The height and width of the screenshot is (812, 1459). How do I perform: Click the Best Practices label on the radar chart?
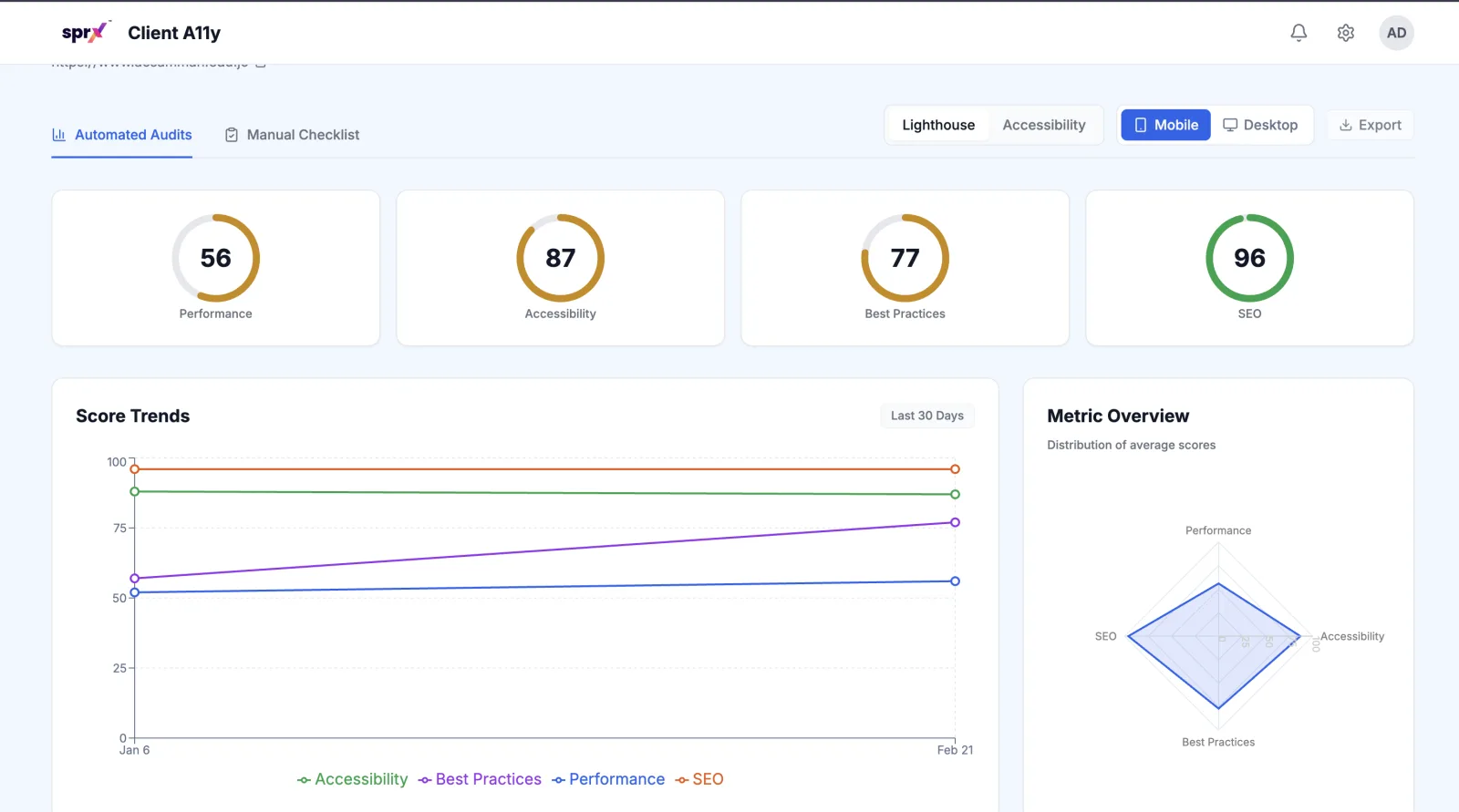[x=1218, y=742]
